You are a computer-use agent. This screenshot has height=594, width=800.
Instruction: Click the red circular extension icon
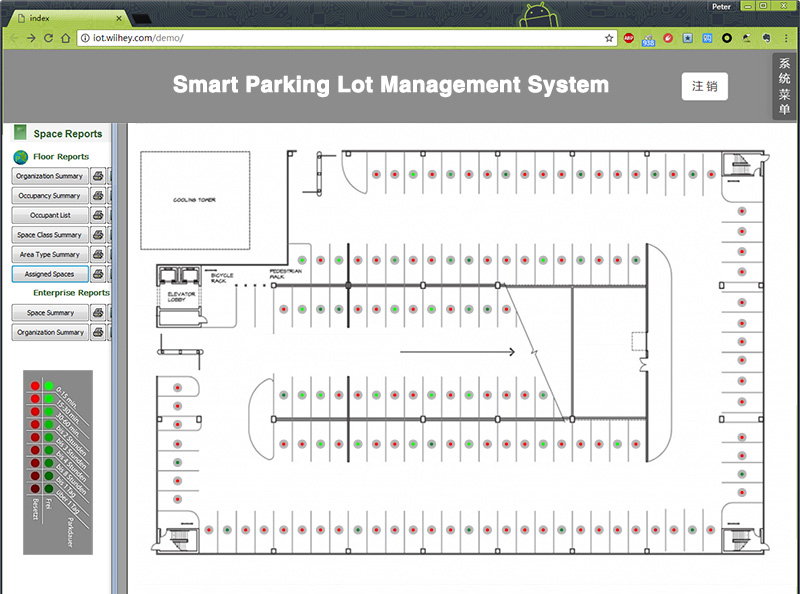(668, 38)
